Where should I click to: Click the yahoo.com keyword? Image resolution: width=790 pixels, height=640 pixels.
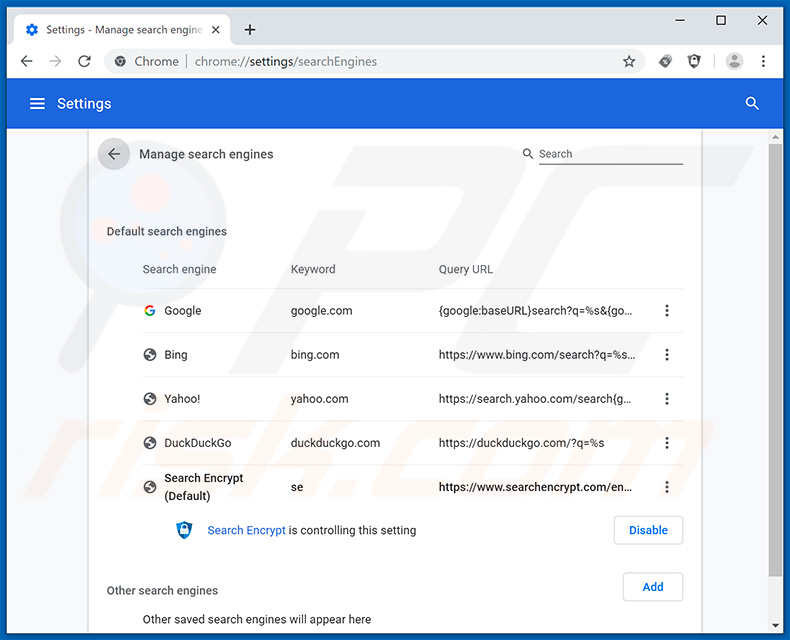pyautogui.click(x=319, y=399)
